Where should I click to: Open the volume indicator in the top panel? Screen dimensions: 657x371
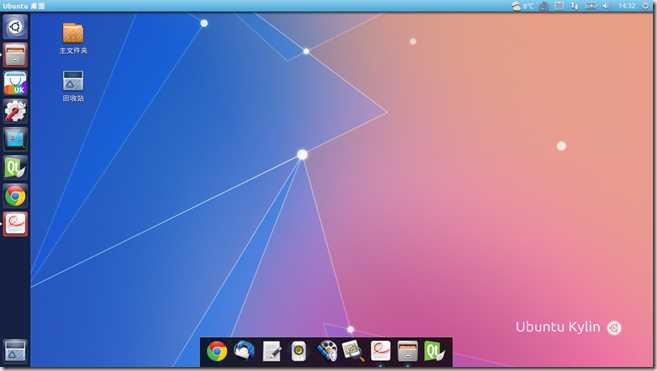coord(605,5)
